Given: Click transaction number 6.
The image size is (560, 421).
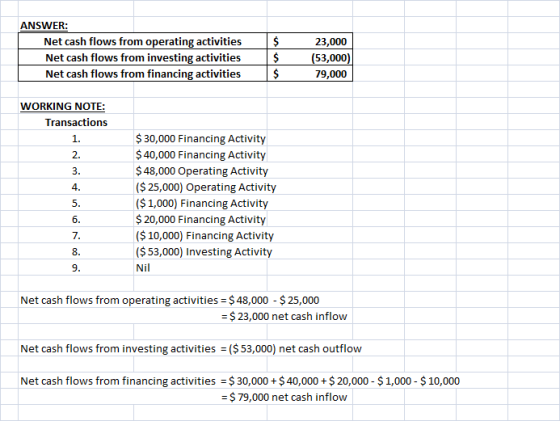Looking at the screenshot, I should click(x=76, y=220).
